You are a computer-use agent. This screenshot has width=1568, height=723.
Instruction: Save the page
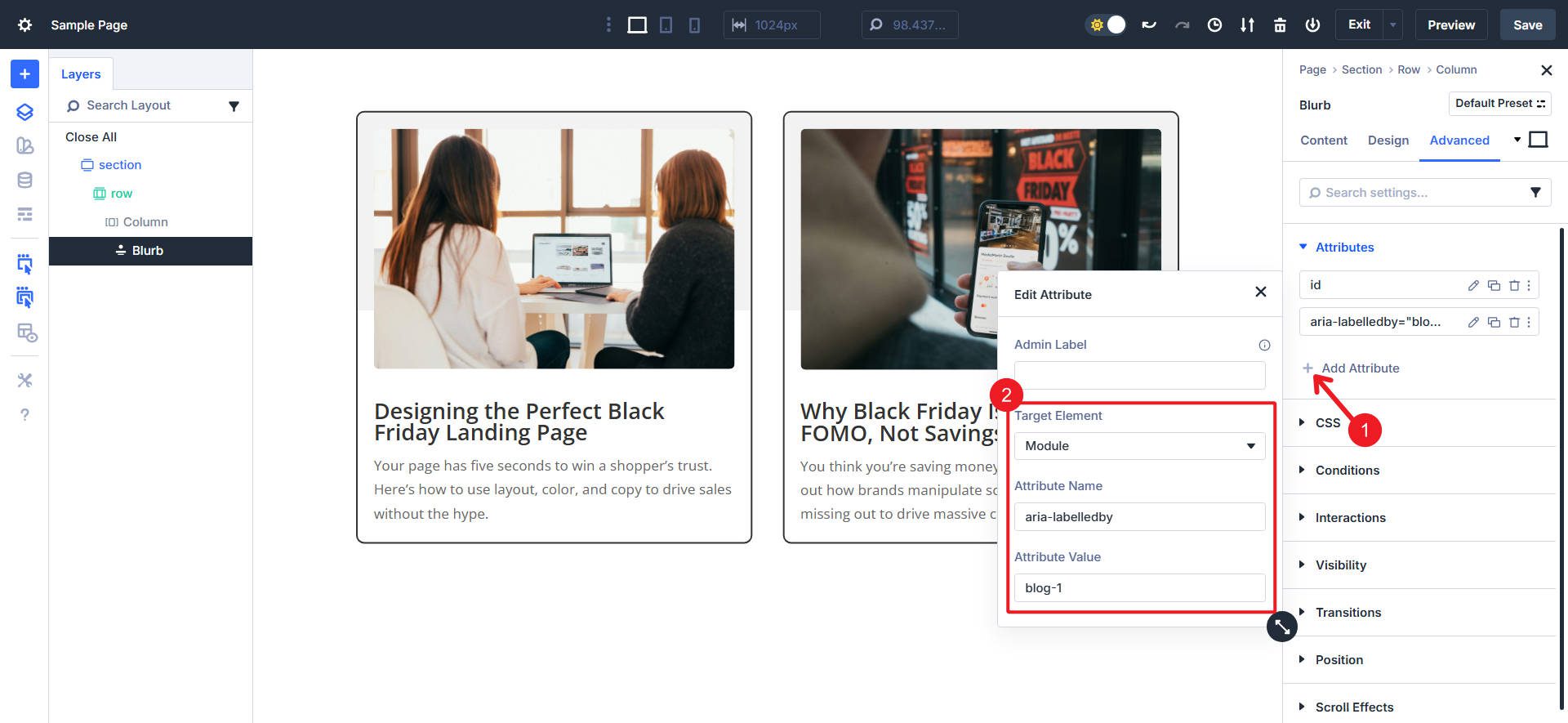[1527, 25]
